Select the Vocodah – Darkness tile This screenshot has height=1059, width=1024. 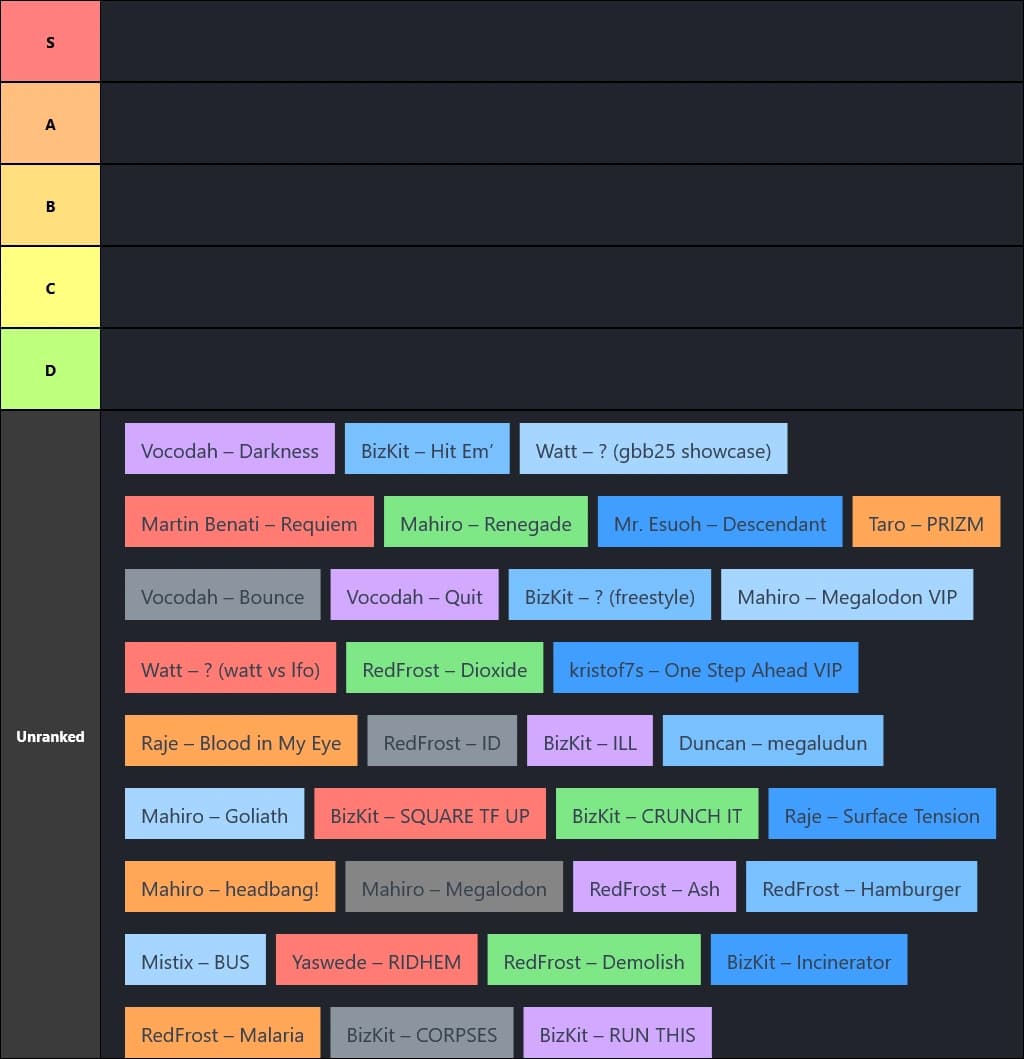pos(230,450)
